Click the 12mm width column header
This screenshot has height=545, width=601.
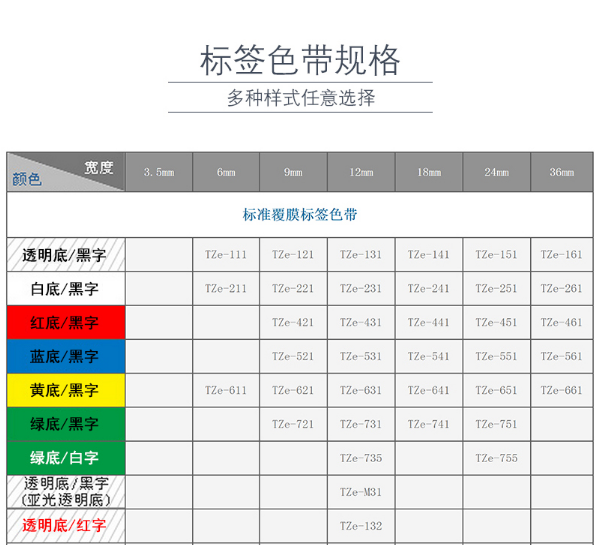pos(361,172)
